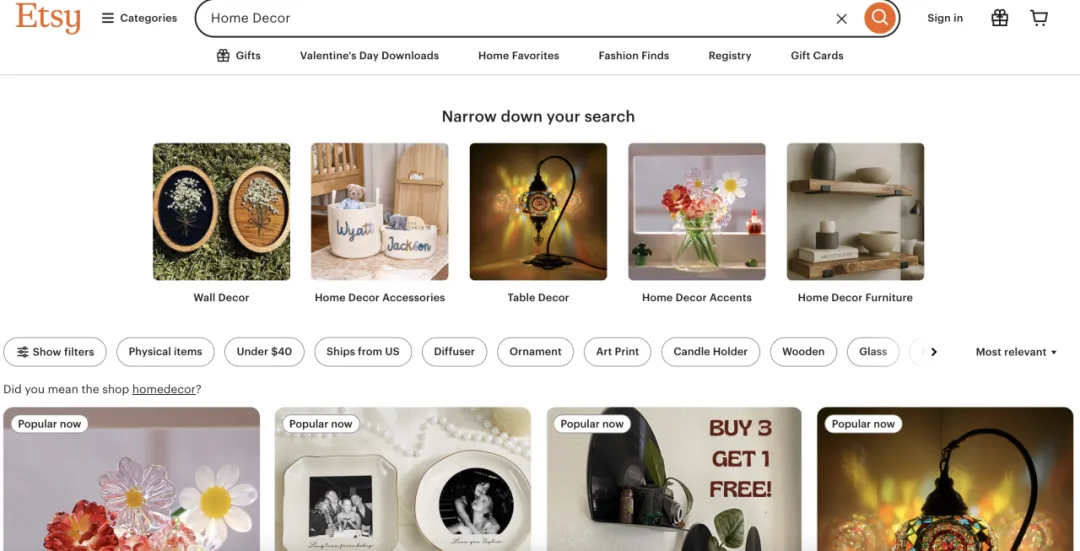The image size is (1080, 551).
Task: Click the Show filters button
Action: (56, 352)
